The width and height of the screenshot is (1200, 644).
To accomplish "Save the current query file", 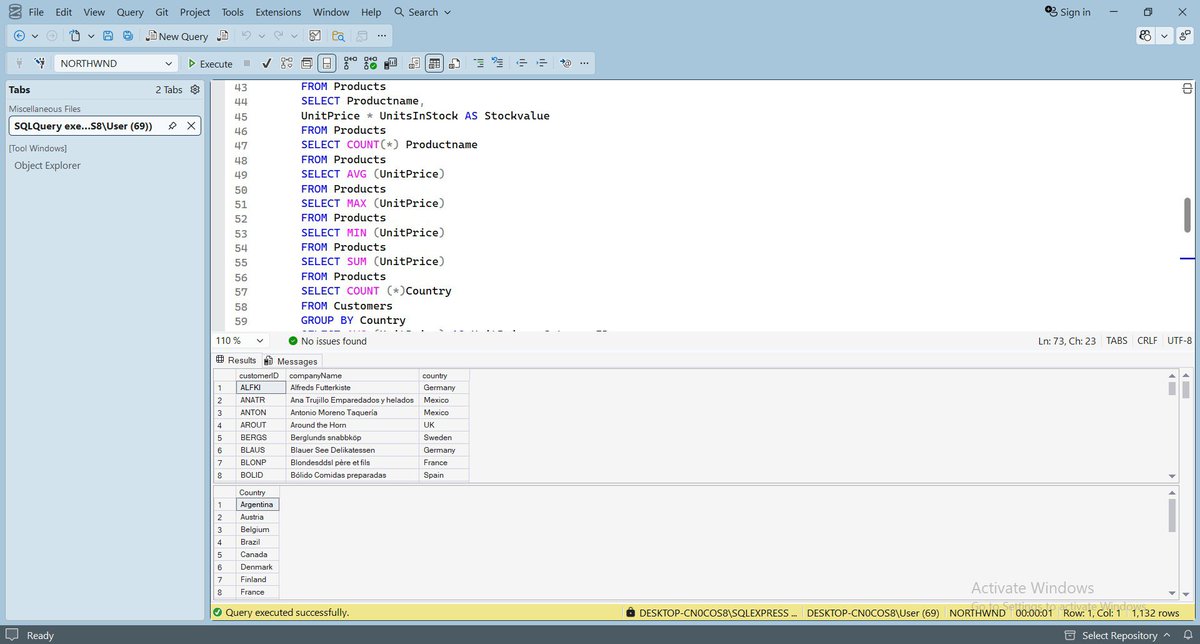I will (x=108, y=36).
